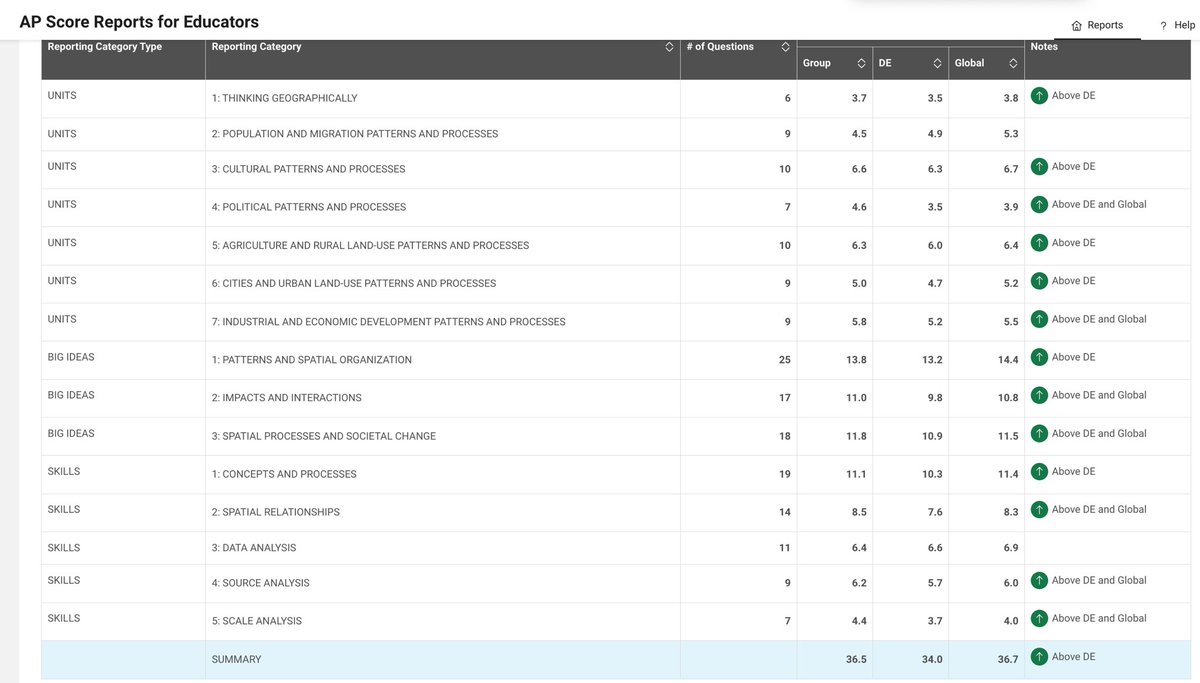Image resolution: width=1200 pixels, height=683 pixels.
Task: Click green arrow icon in Source Analysis row
Action: coord(1039,581)
